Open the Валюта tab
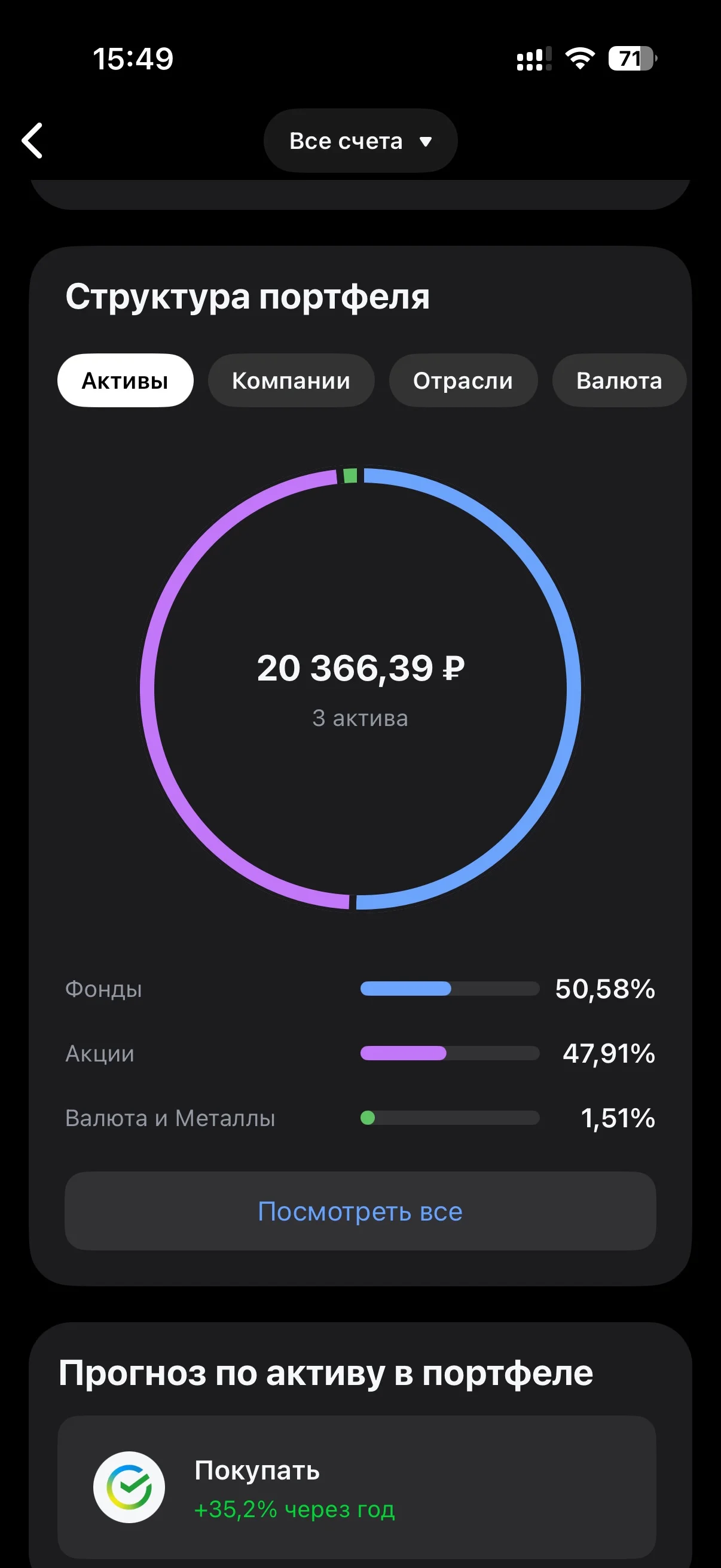This screenshot has height=1568, width=721. (x=619, y=380)
